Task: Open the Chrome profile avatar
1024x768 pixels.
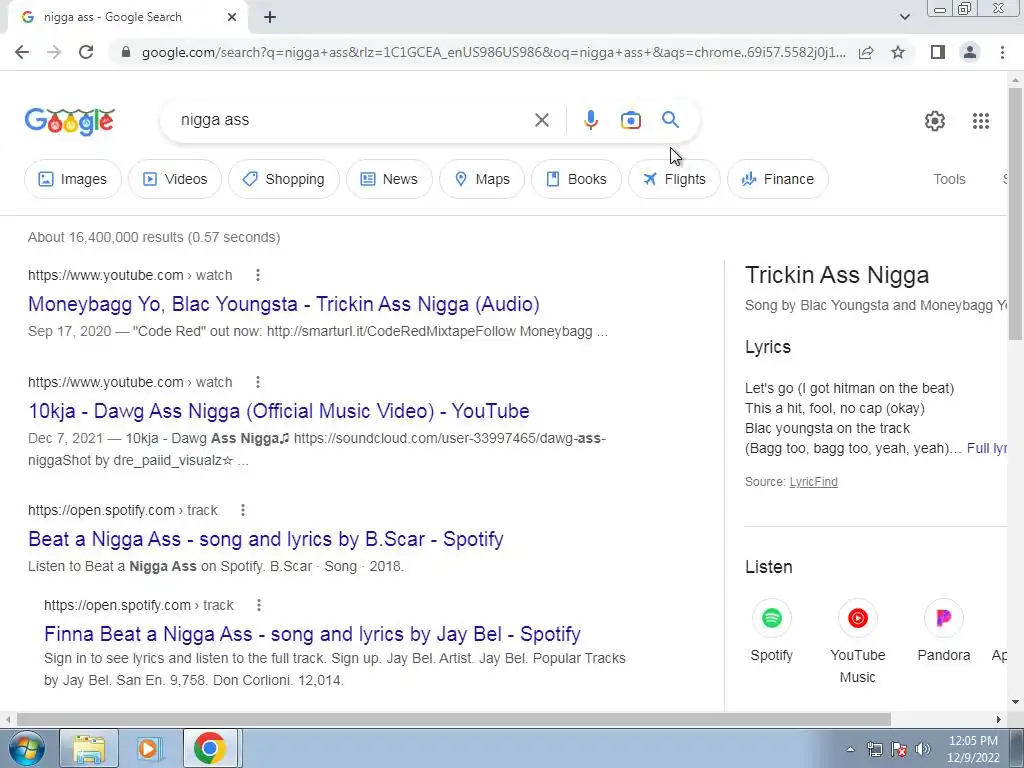Action: point(970,52)
